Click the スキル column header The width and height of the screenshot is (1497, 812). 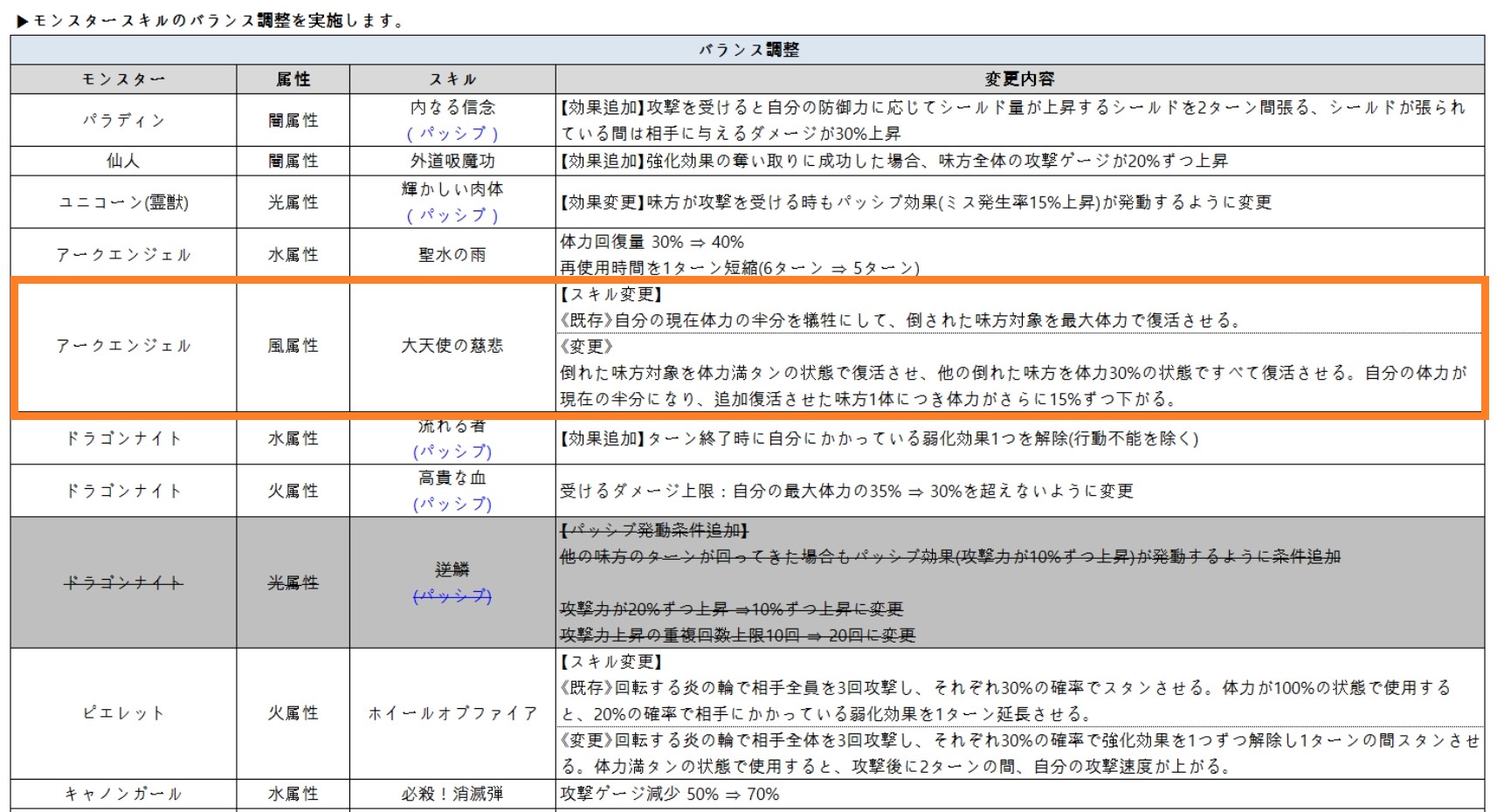(452, 79)
